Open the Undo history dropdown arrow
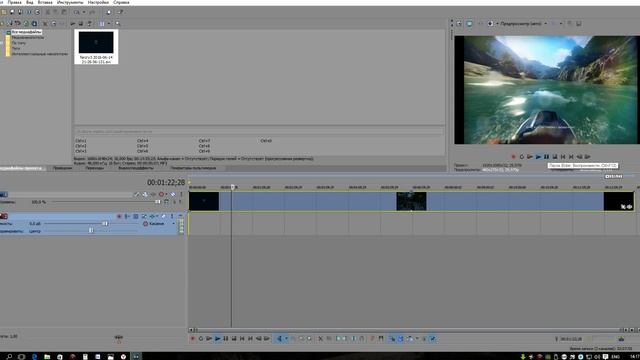640x360 pixels. [x=84, y=12]
